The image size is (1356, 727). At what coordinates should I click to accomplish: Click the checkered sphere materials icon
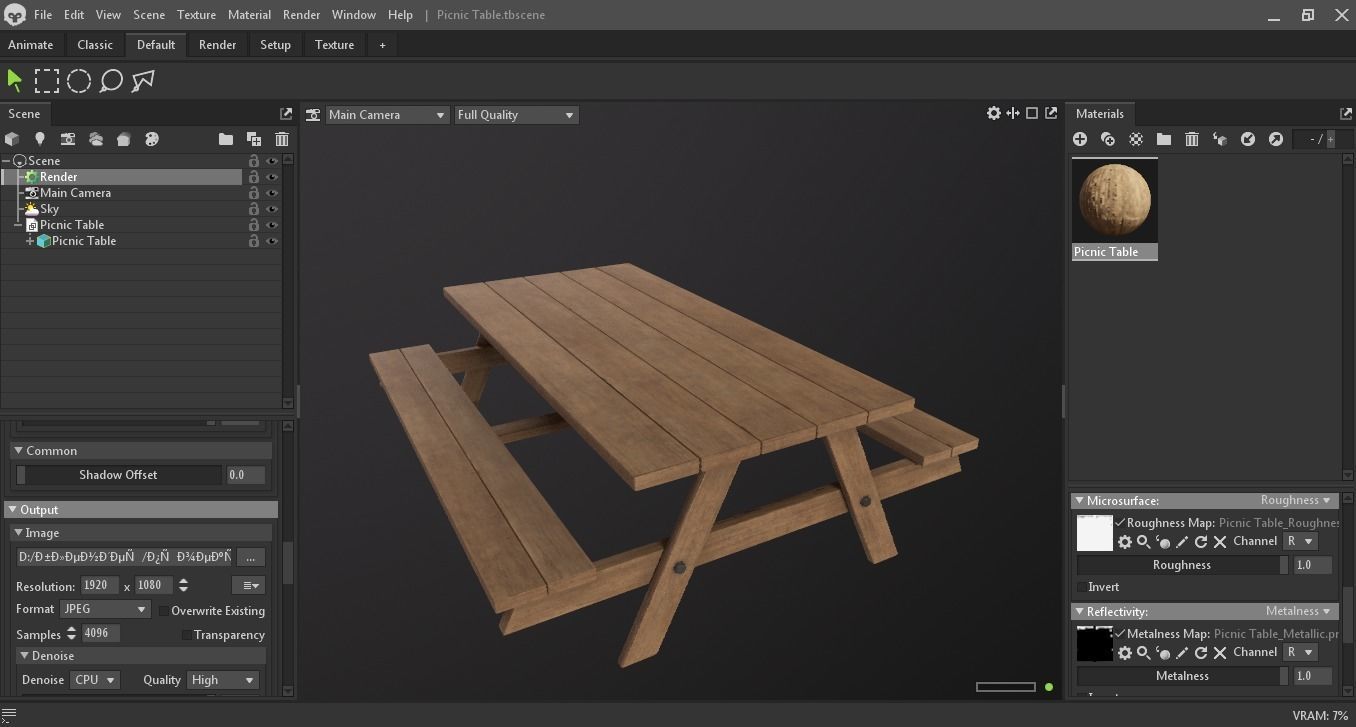coord(1136,139)
